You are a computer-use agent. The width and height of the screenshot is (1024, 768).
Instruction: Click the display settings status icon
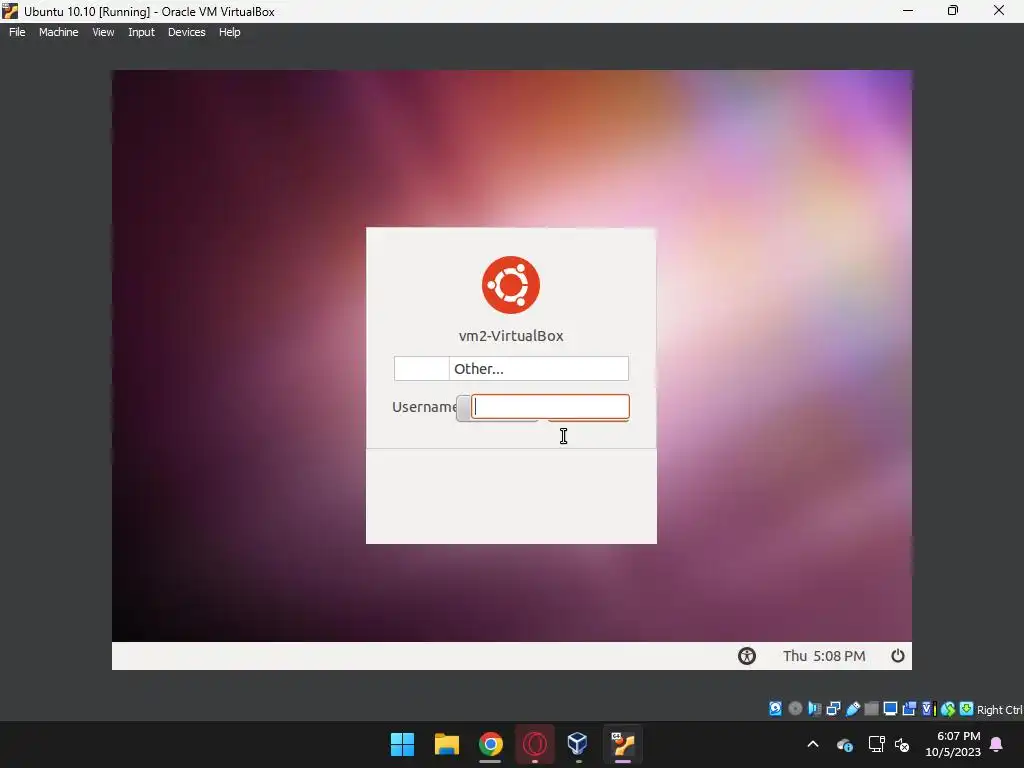(890, 709)
